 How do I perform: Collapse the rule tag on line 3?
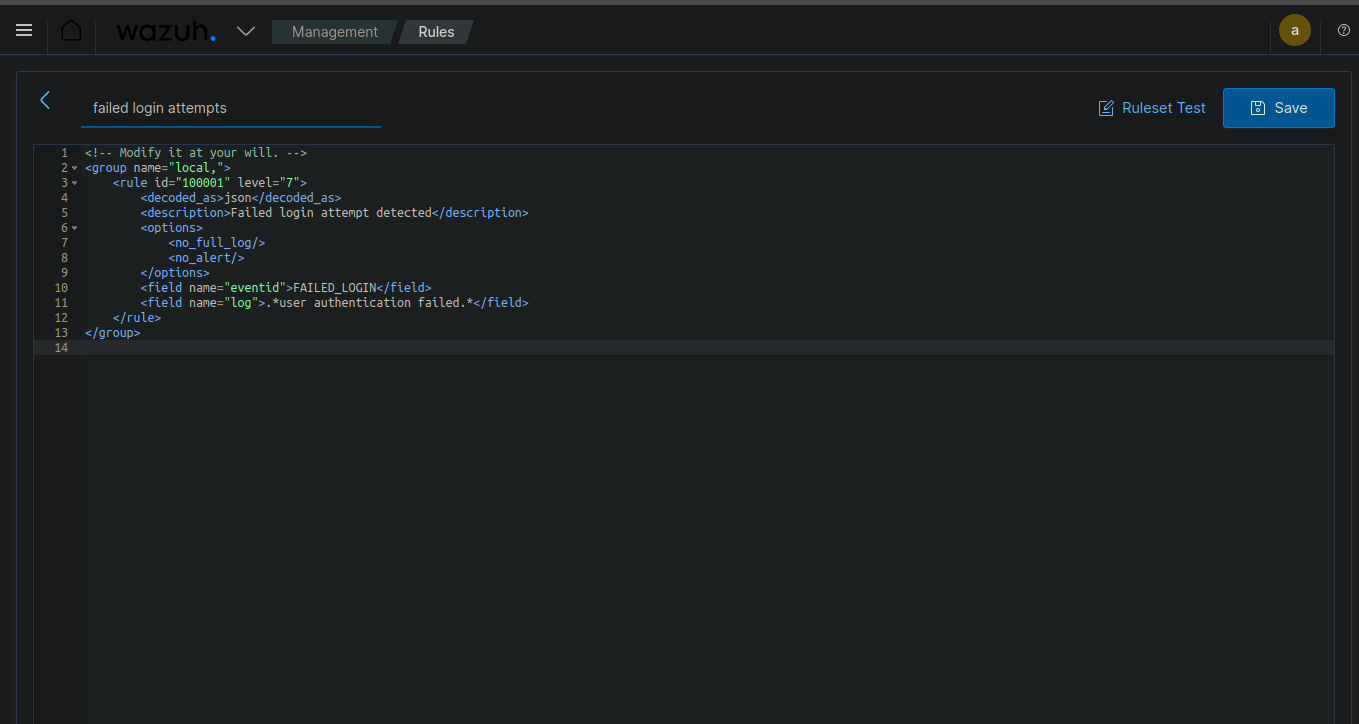[74, 183]
